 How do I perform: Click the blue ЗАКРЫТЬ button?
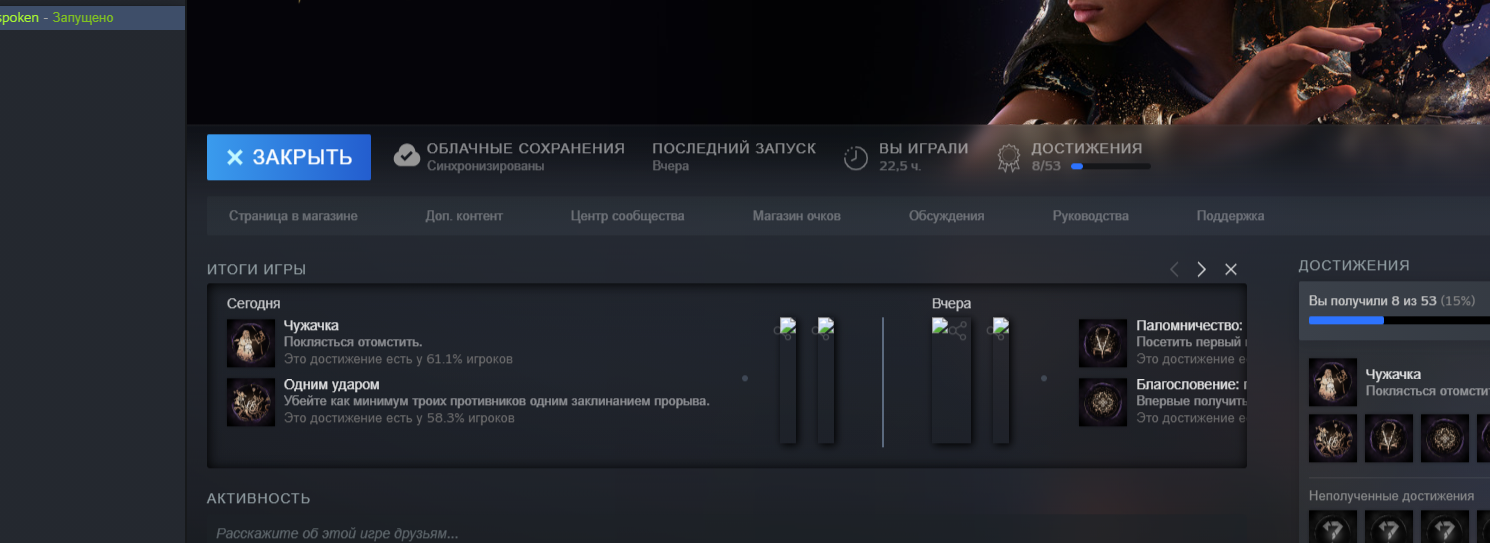pyautogui.click(x=289, y=157)
